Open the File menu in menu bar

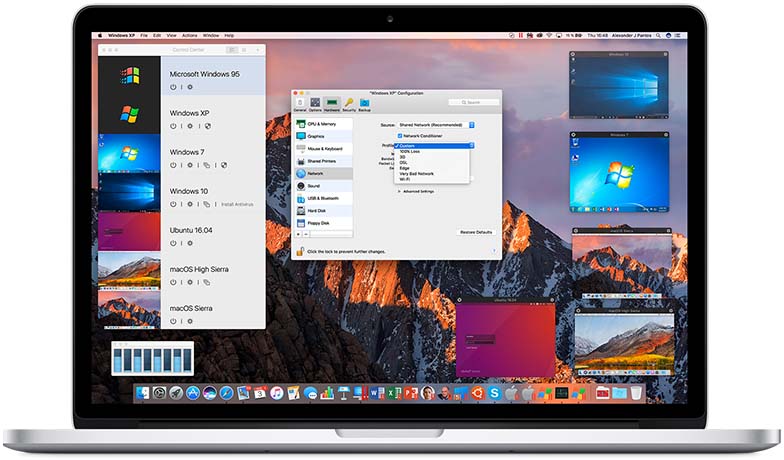144,36
